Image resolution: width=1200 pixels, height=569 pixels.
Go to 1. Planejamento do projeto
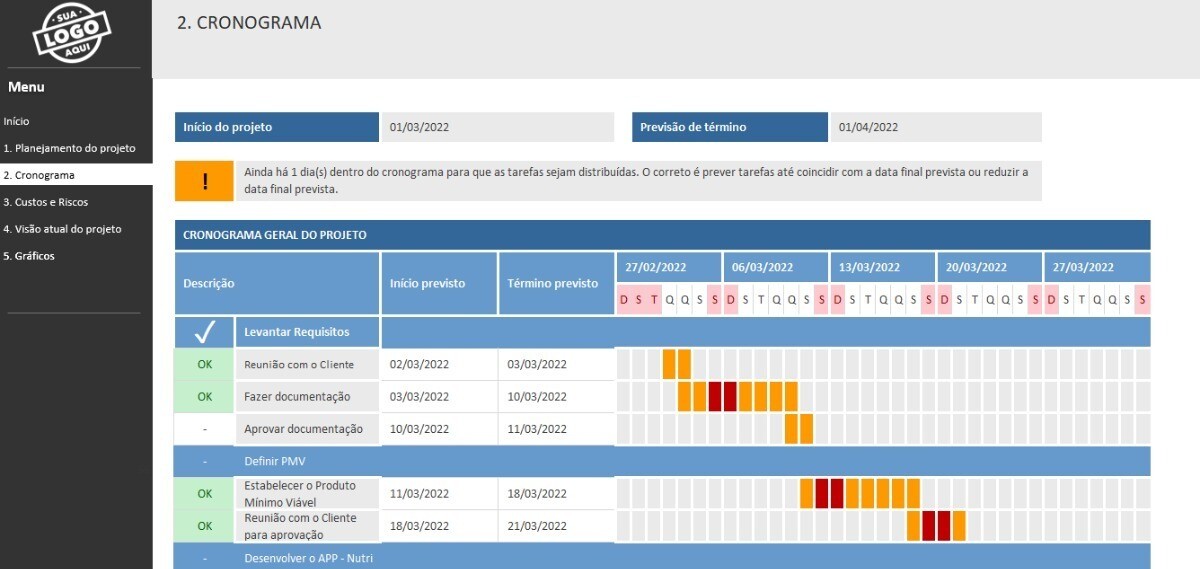[x=70, y=148]
